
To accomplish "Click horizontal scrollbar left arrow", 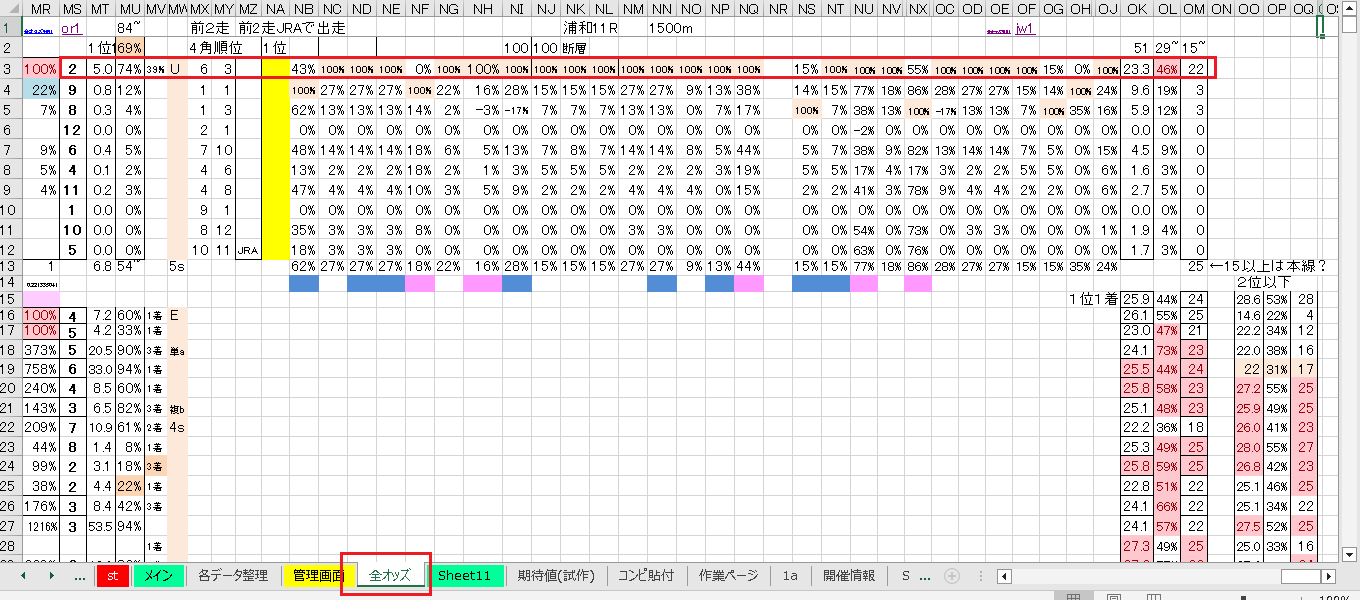I will 1003,576.
